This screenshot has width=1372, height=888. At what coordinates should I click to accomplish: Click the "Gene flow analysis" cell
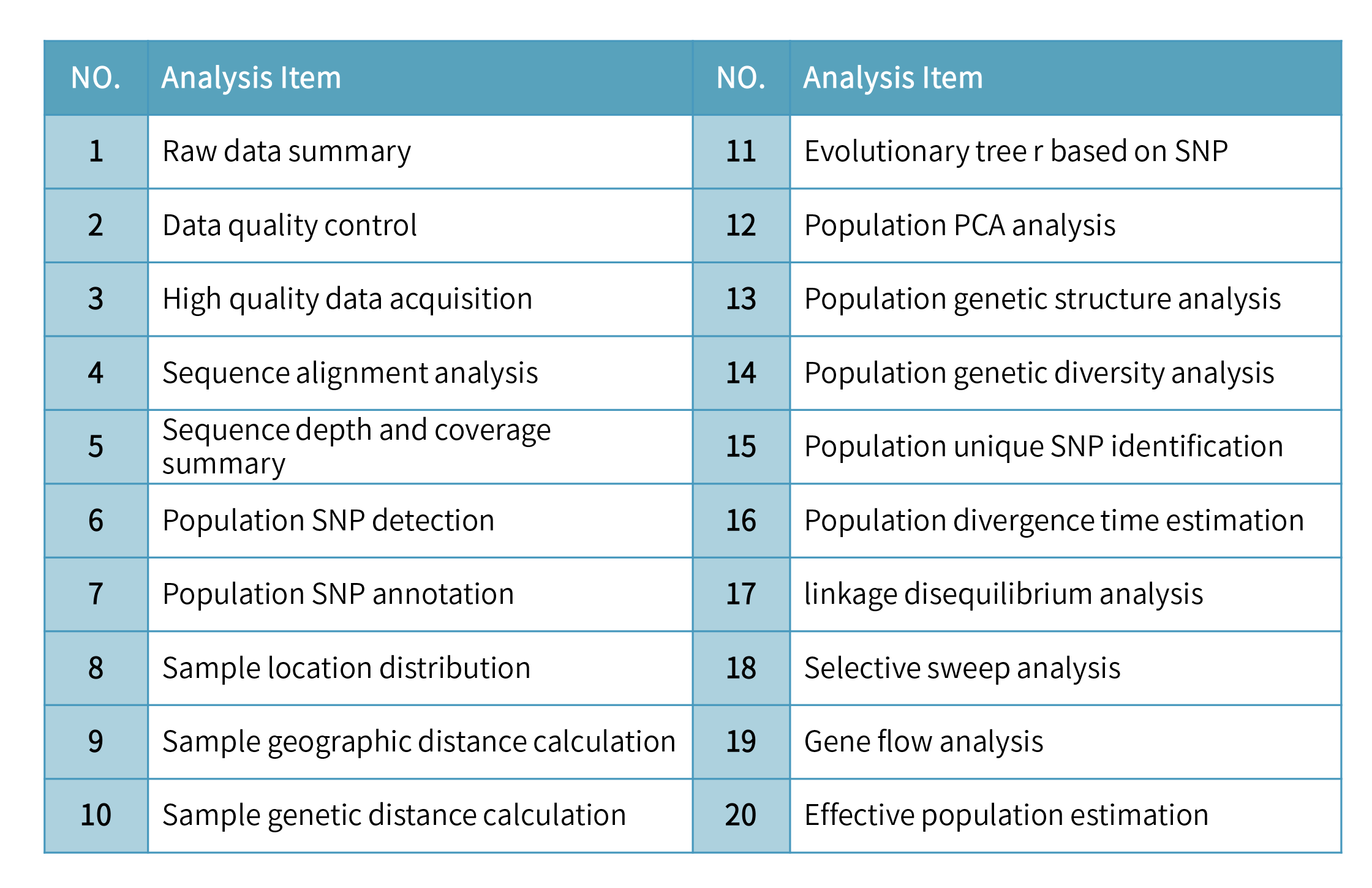click(x=923, y=742)
